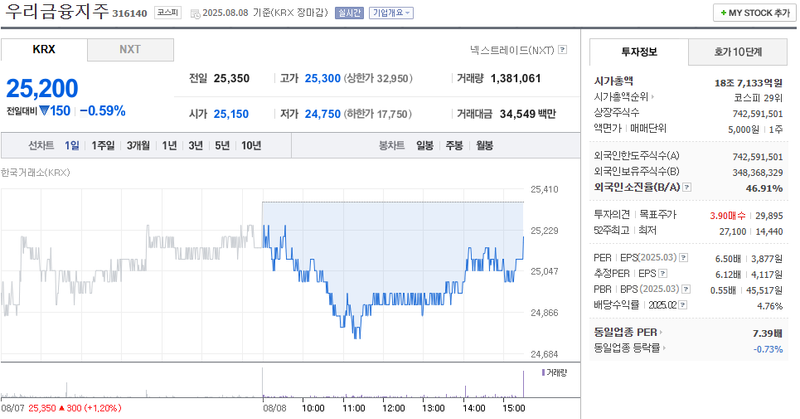Click the 배당수익률 value 4.76%
The image size is (800, 419).
770,306
